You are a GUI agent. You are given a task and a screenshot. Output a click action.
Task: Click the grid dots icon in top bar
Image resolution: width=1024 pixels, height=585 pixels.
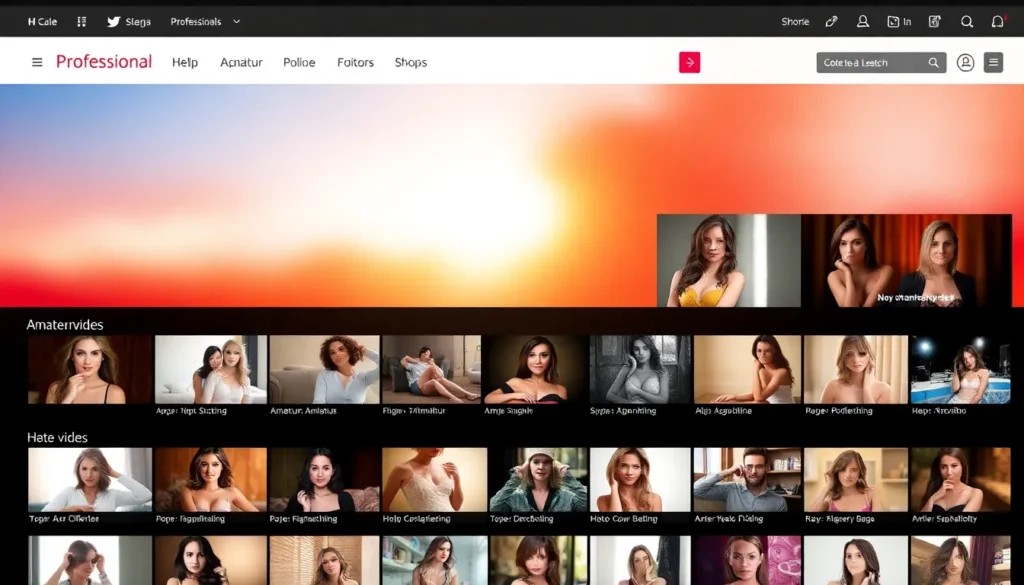pos(82,21)
